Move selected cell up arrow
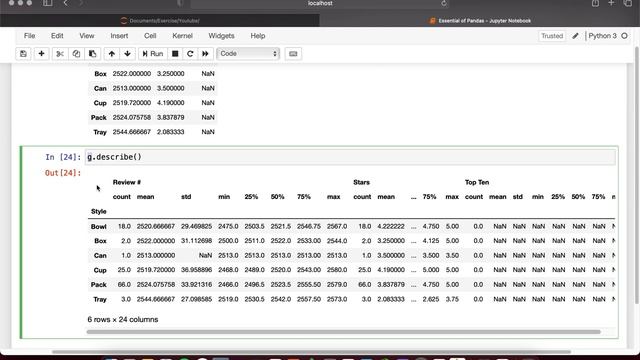This screenshot has width=640, height=360. [111, 54]
